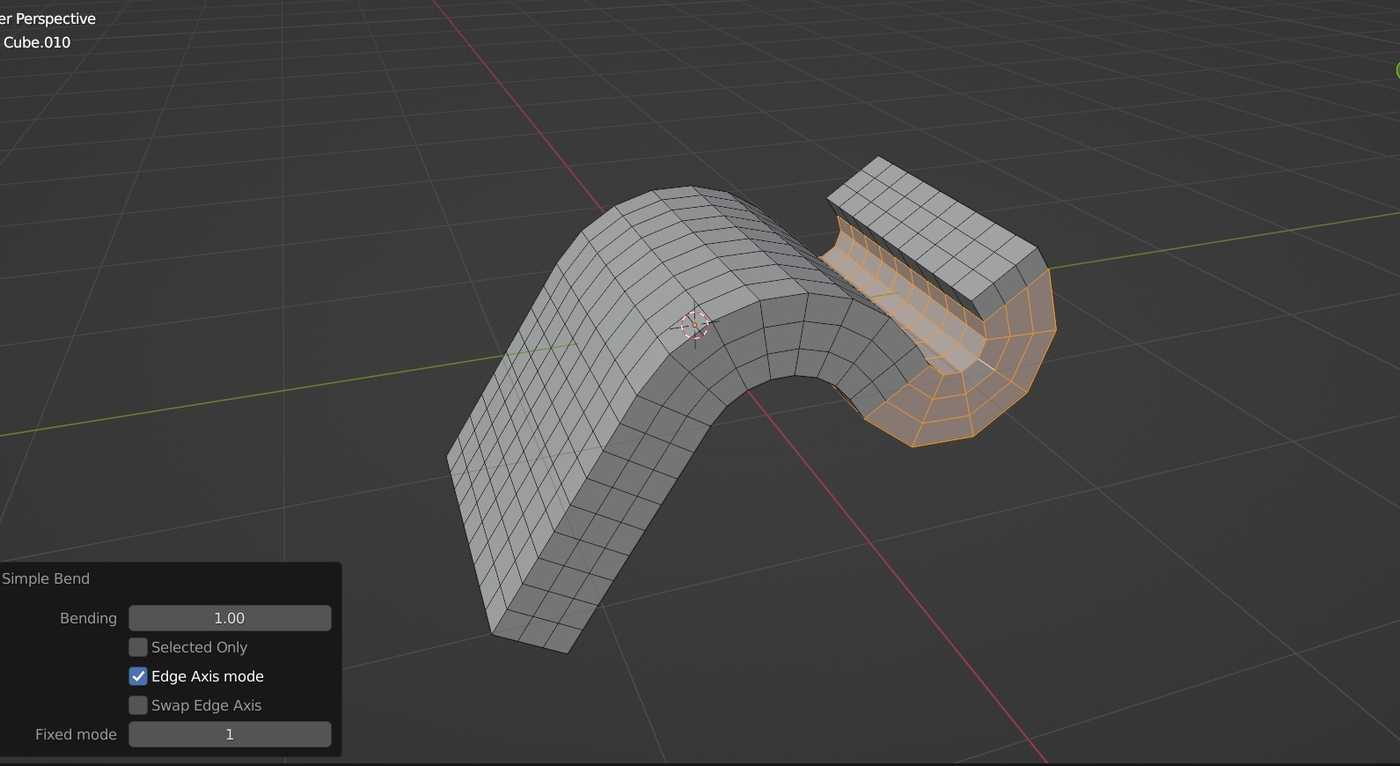Click the User Perspective view label
Screen dimensions: 1400x766
tap(48, 18)
